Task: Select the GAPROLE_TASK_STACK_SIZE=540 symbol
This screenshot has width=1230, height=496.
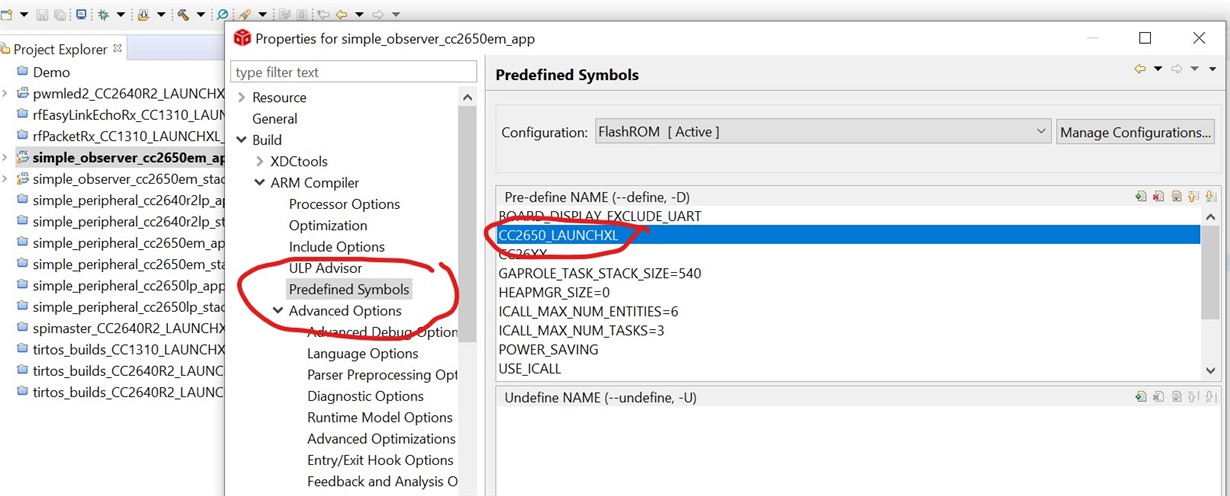Action: (599, 273)
